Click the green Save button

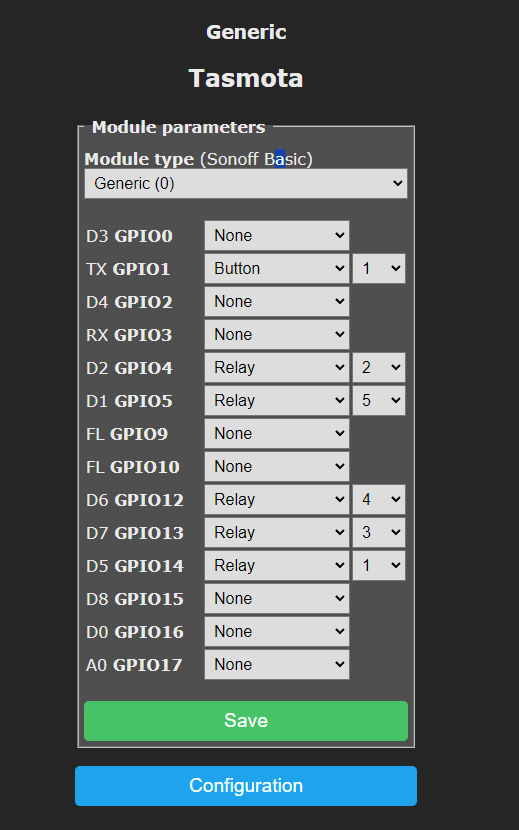tap(246, 721)
